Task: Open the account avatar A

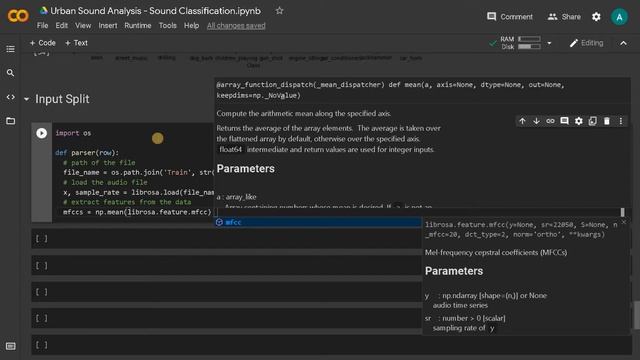Action: point(619,17)
